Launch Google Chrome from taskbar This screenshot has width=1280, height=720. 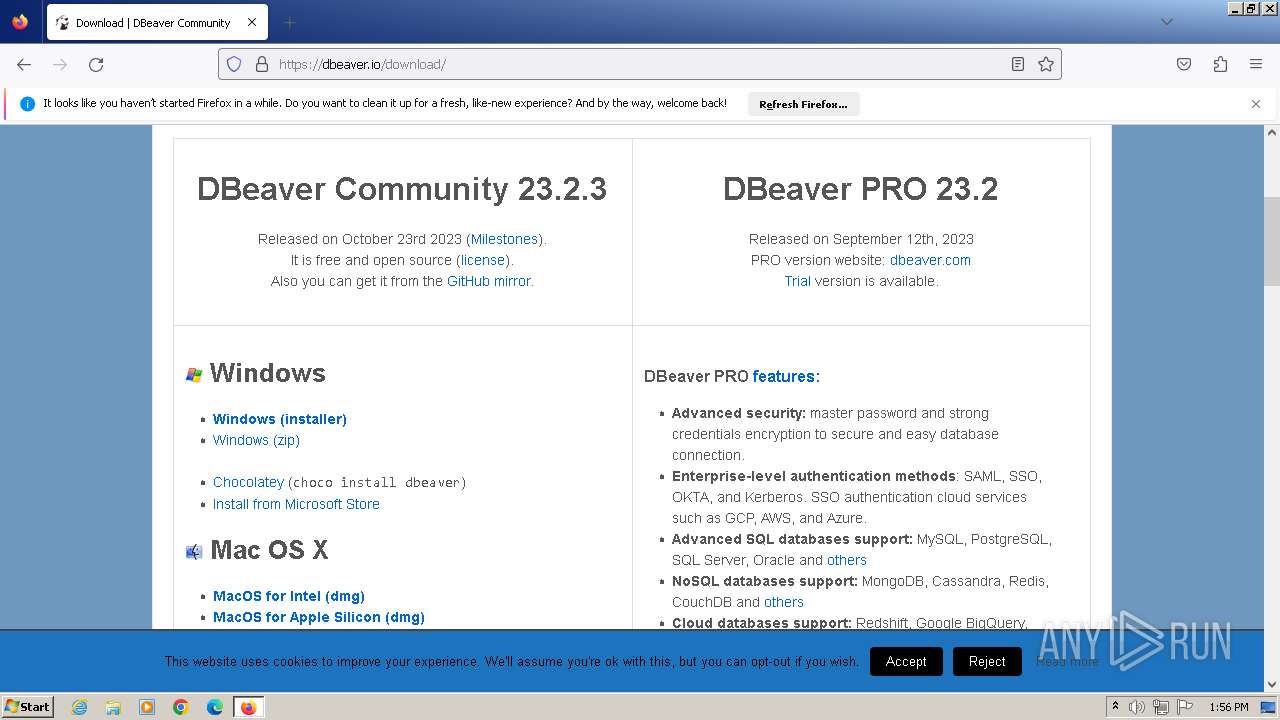[181, 707]
